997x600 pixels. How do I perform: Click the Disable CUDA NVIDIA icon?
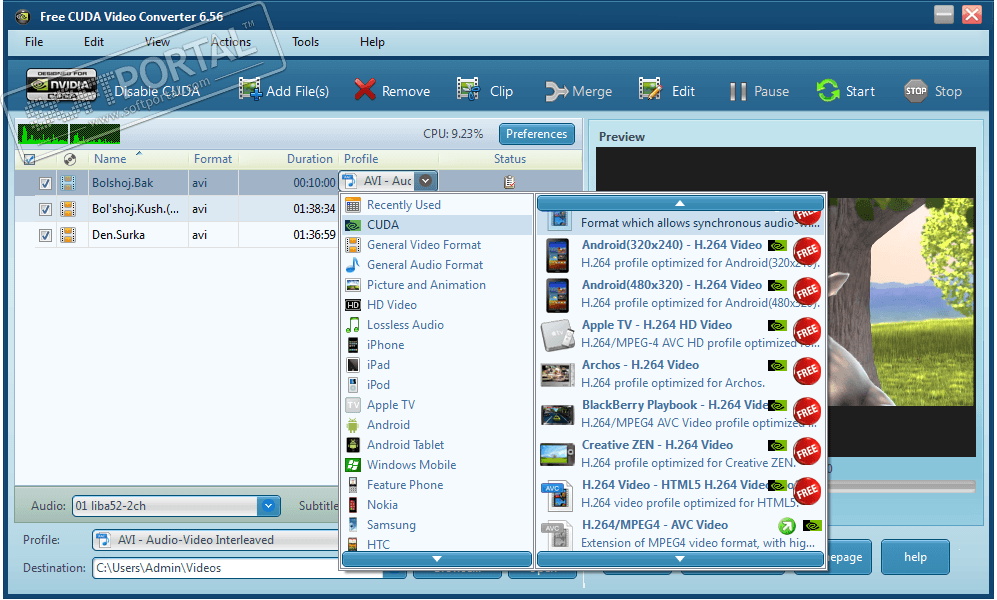click(62, 85)
